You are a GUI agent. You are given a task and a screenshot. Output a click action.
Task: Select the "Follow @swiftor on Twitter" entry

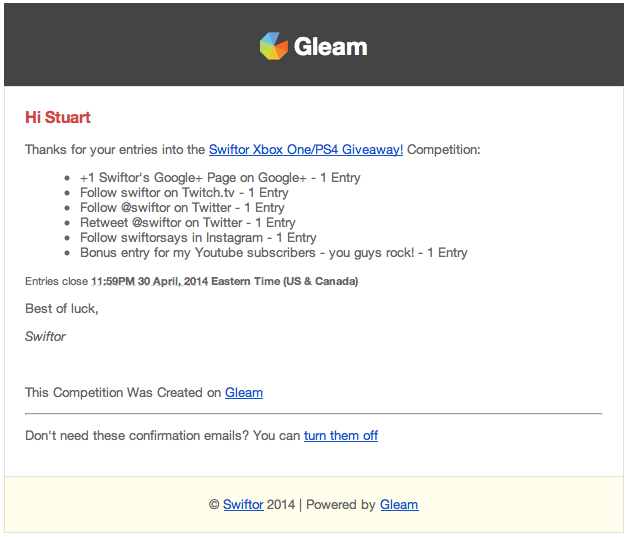tap(182, 207)
